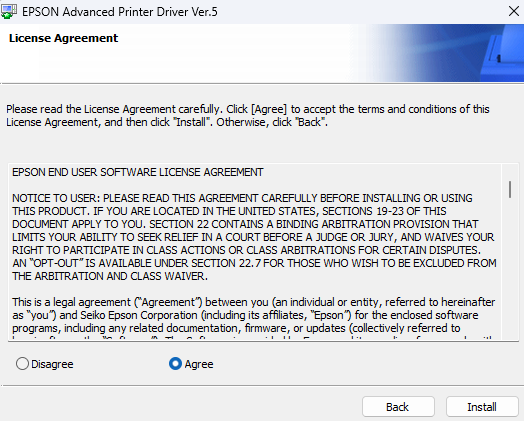Screen dimensions: 524x421
Task: Close the EPSON driver installer window
Action: pos(513,11)
